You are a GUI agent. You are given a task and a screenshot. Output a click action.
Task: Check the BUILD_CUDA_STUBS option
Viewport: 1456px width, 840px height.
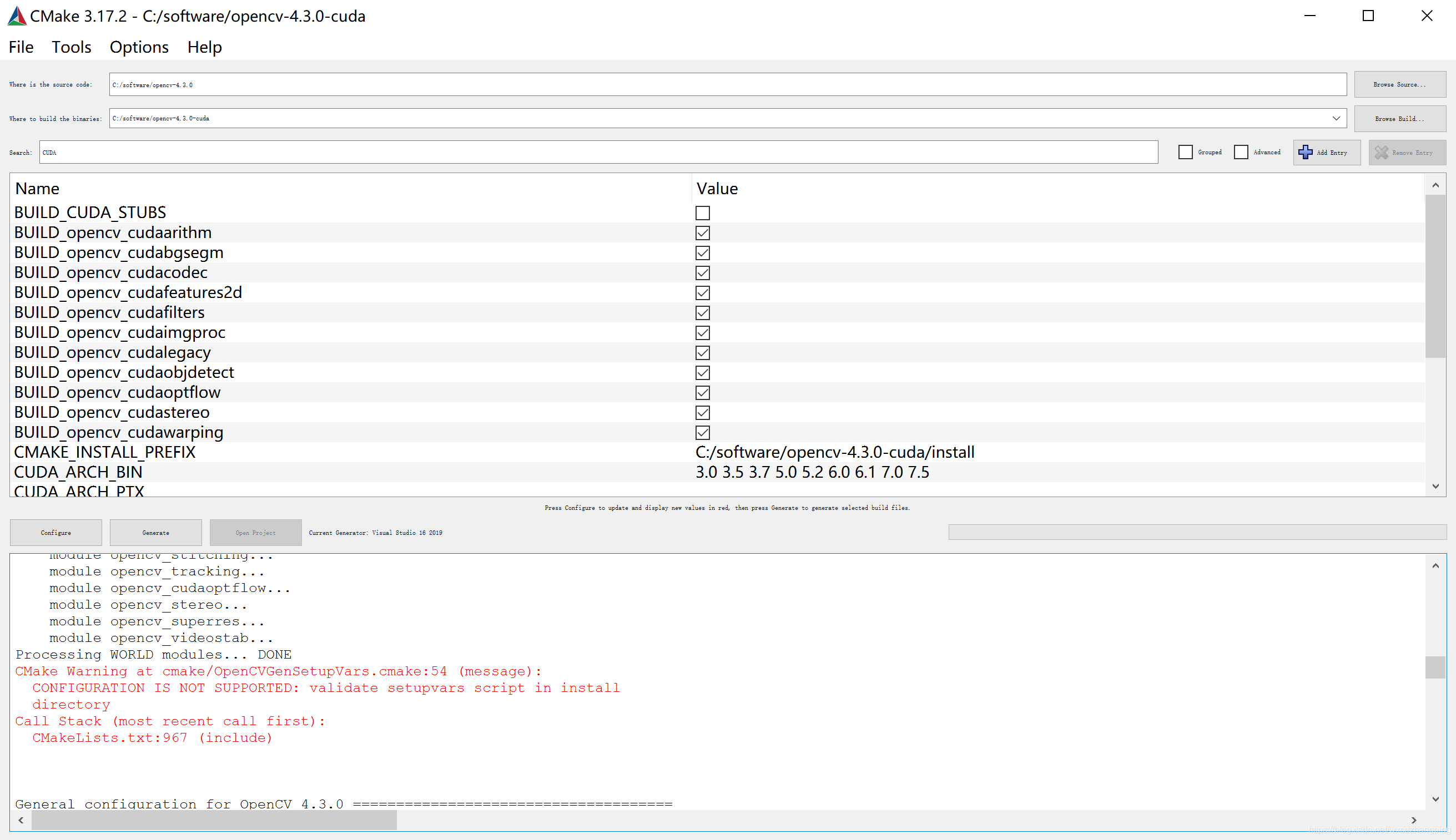click(702, 213)
